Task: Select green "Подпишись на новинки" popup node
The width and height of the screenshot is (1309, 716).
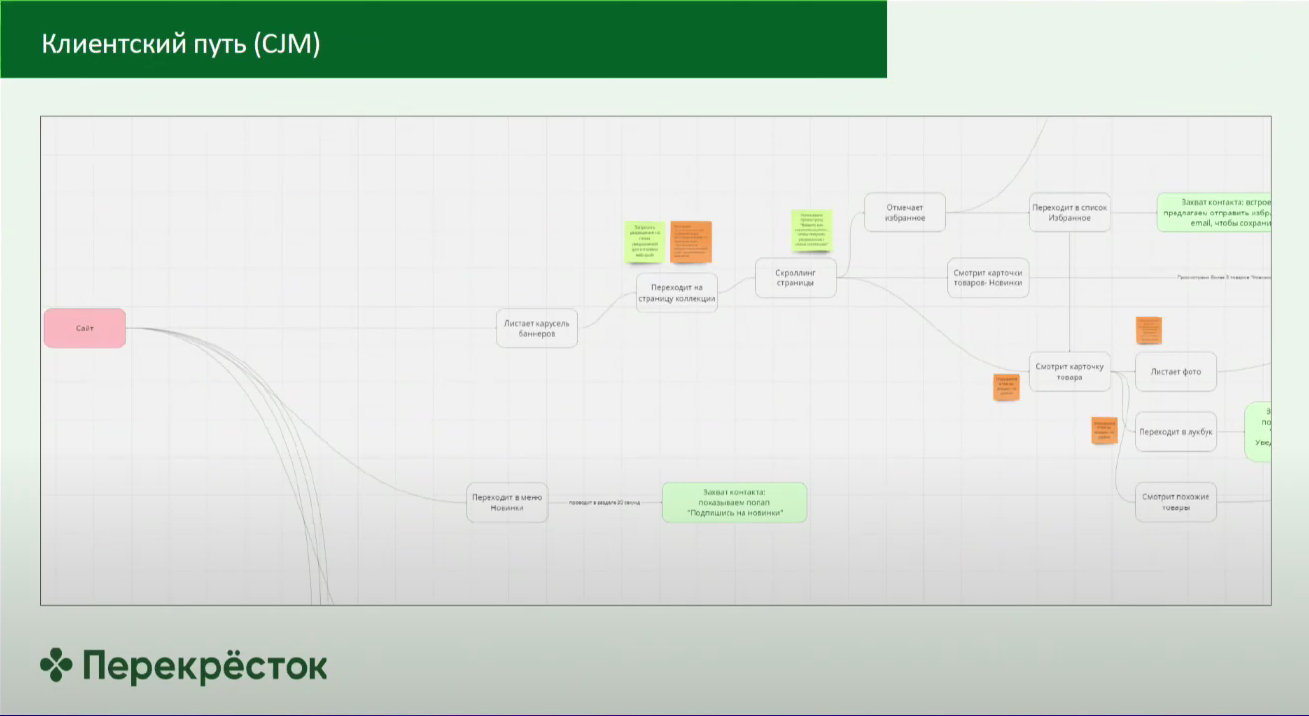Action: pyautogui.click(x=734, y=502)
